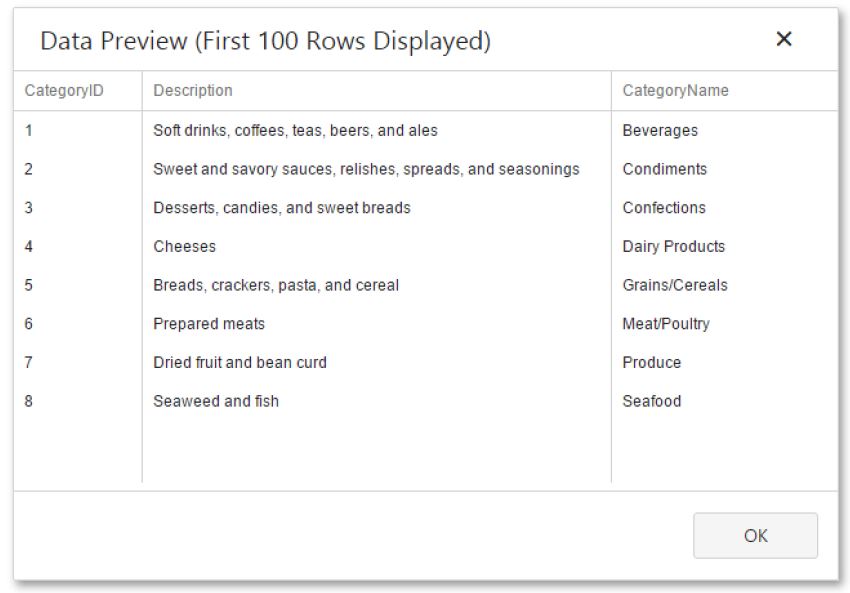
Task: Select the Breads, crackers, pasta description
Action: pos(276,285)
